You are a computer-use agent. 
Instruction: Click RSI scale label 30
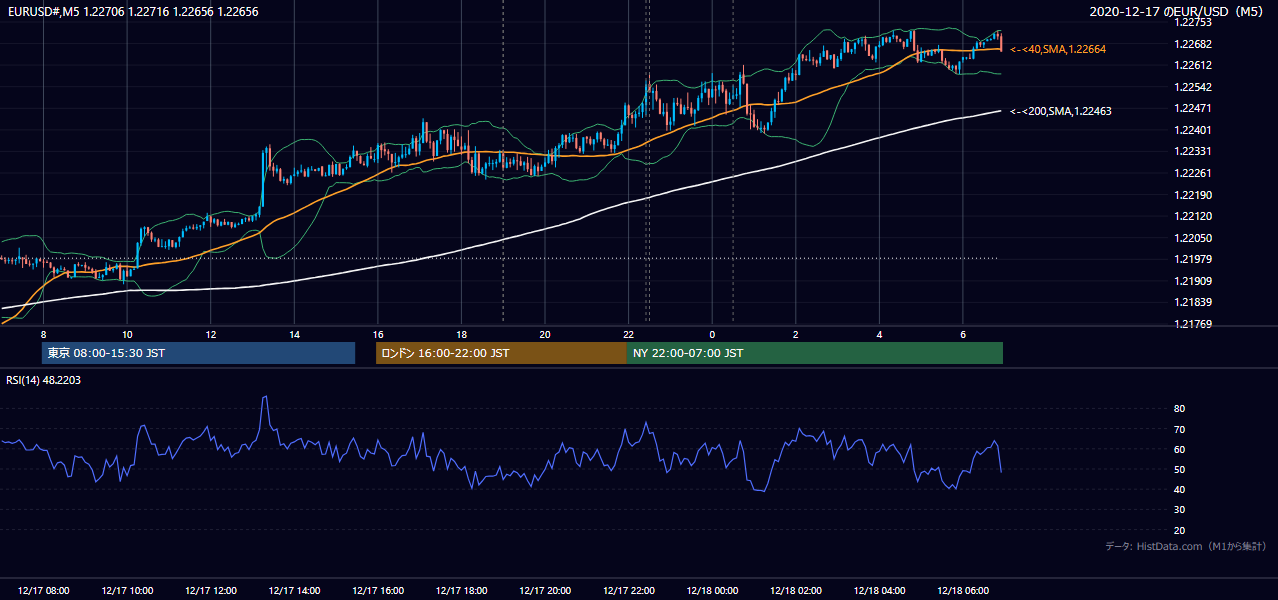tap(1179, 510)
